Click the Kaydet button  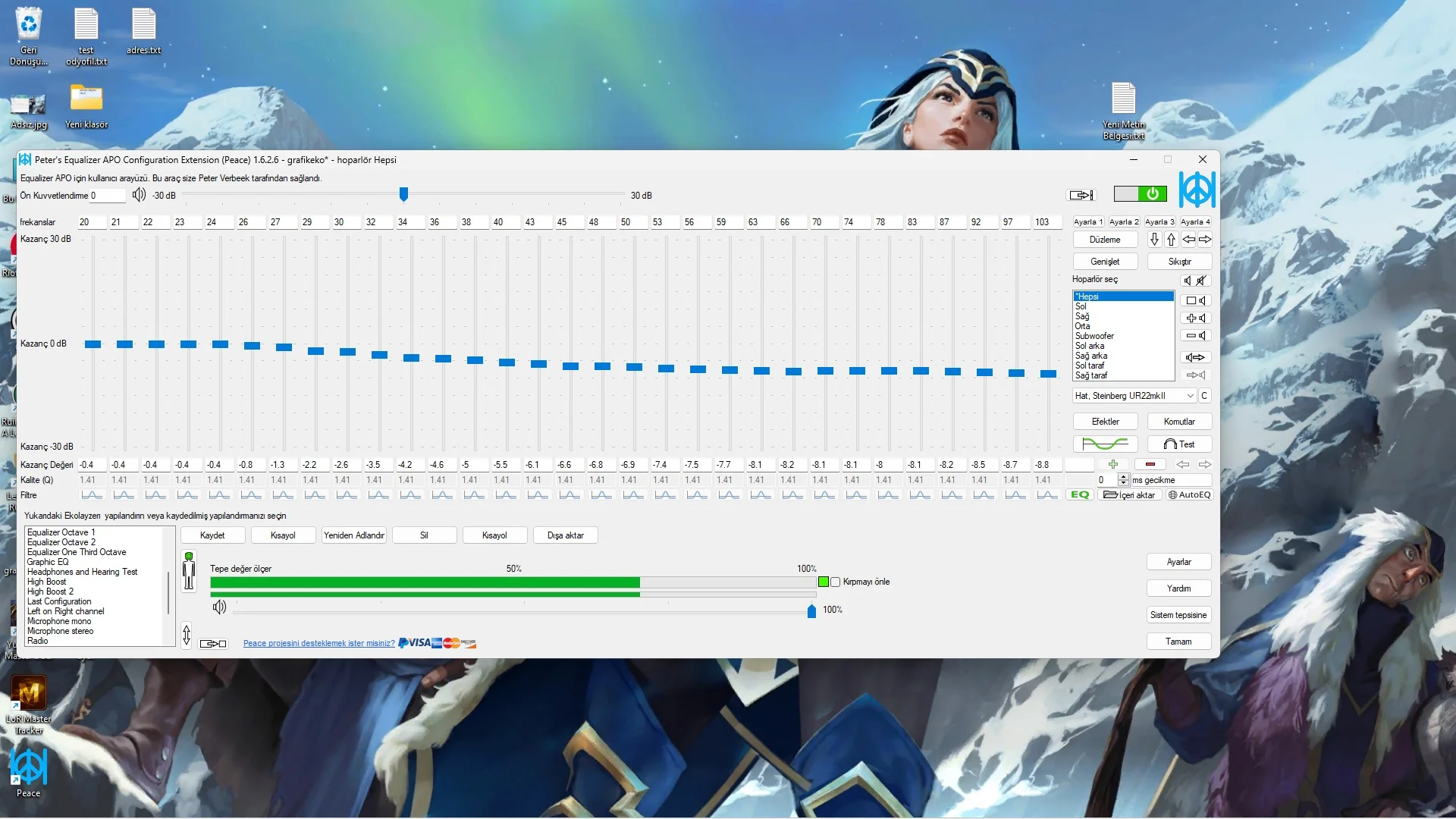tap(212, 535)
